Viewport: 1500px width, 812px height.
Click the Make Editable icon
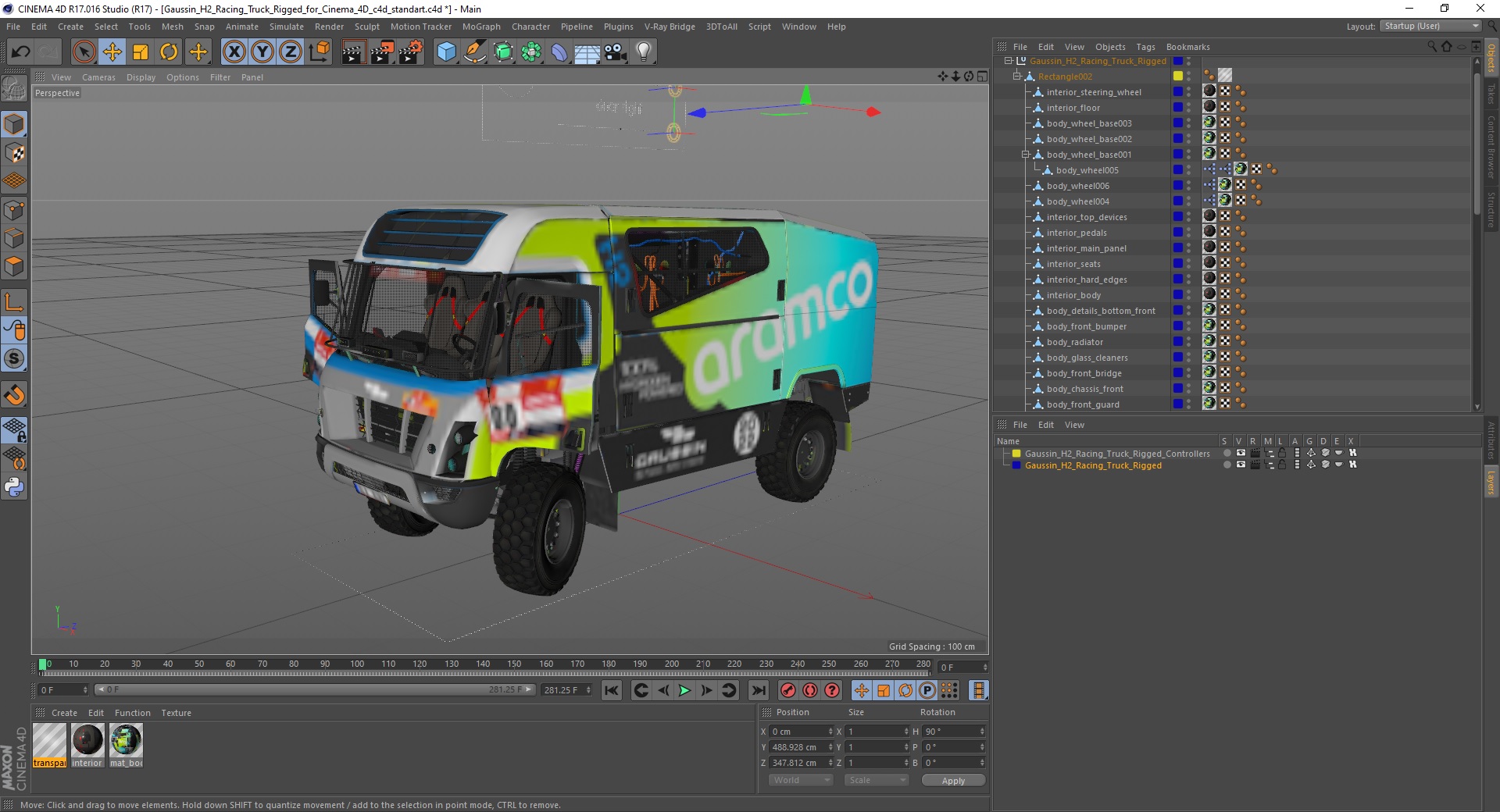coord(14,90)
